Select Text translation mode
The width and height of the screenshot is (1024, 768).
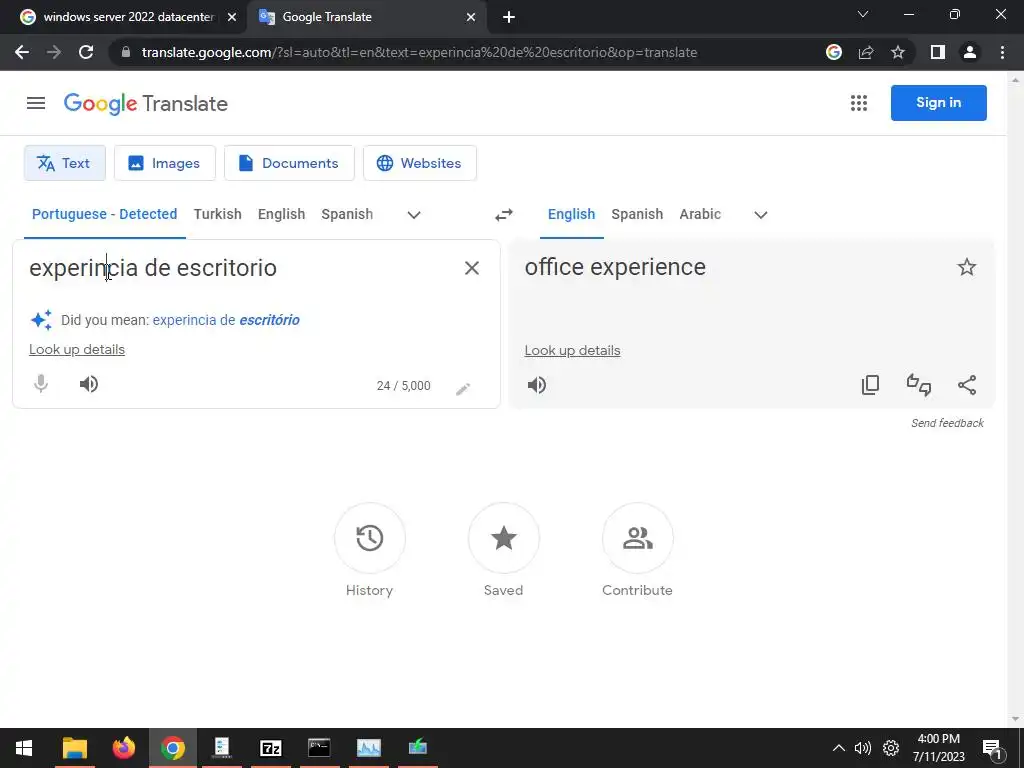click(65, 163)
